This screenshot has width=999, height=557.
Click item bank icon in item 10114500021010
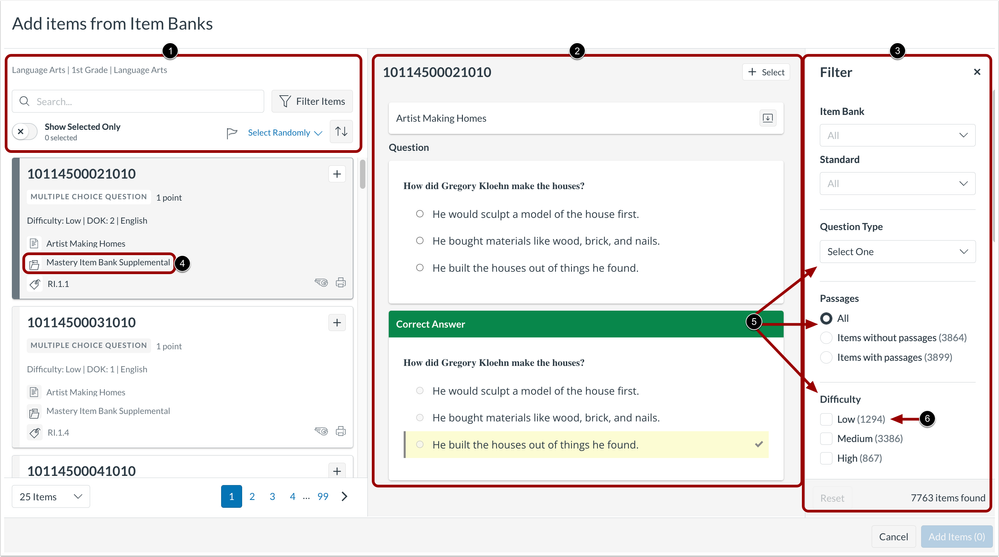(x=34, y=264)
